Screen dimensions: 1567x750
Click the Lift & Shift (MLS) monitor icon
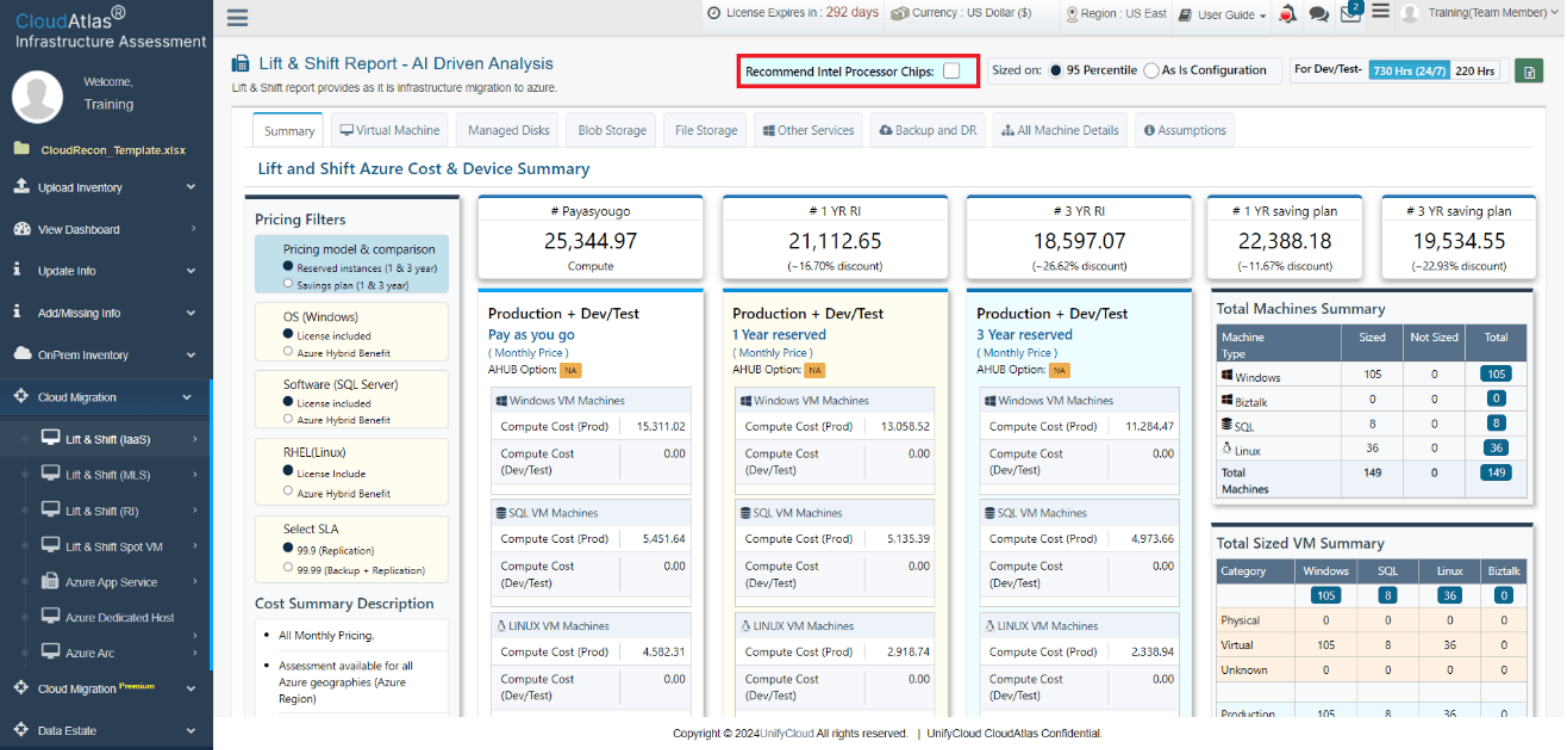pyautogui.click(x=50, y=473)
